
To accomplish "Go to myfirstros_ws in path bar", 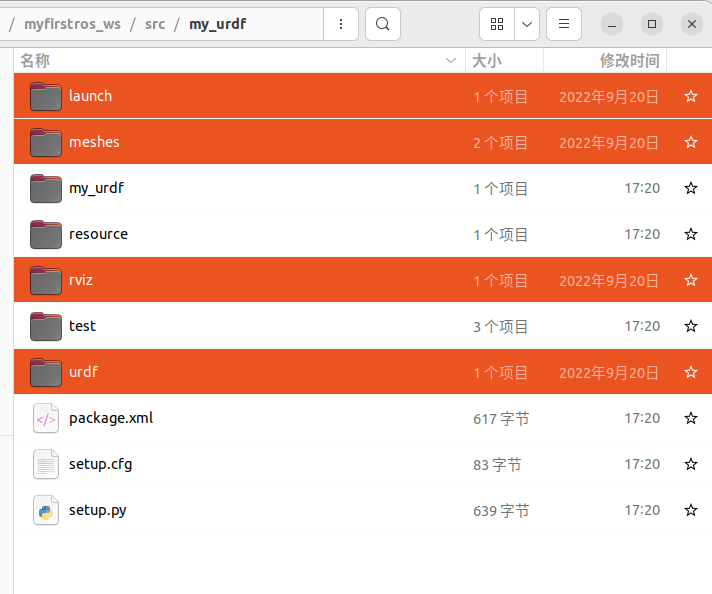I will (x=73, y=24).
